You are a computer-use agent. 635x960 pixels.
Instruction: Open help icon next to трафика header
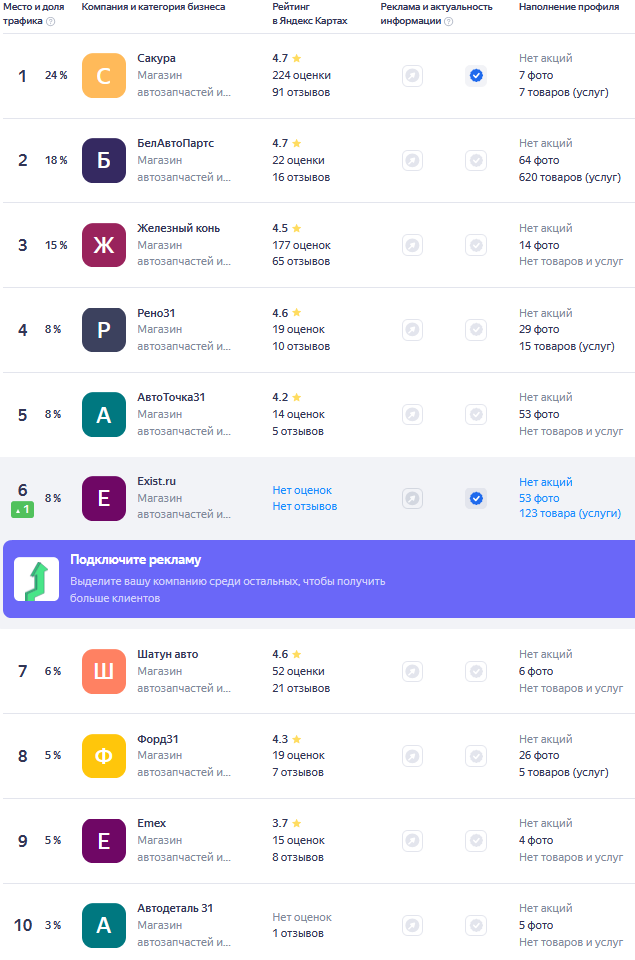(x=51, y=21)
